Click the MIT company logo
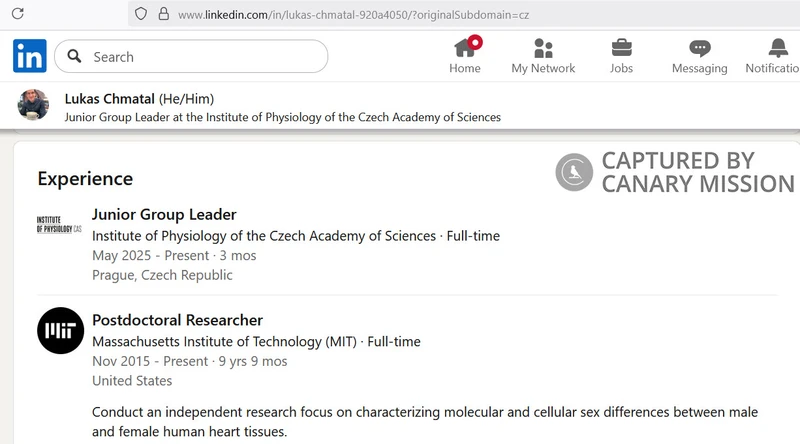 pyautogui.click(x=60, y=330)
